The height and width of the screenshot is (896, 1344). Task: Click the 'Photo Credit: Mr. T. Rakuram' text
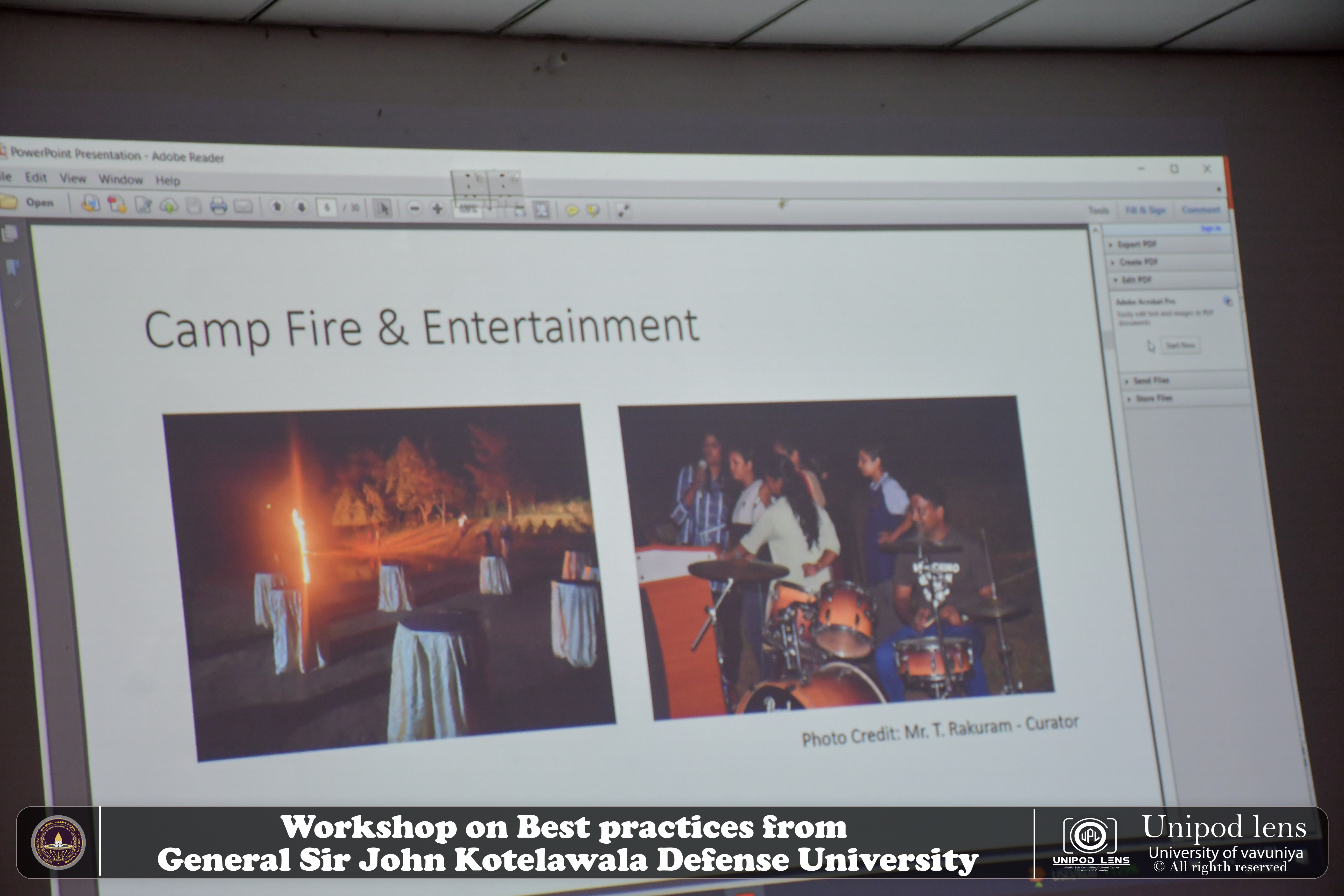907,733
